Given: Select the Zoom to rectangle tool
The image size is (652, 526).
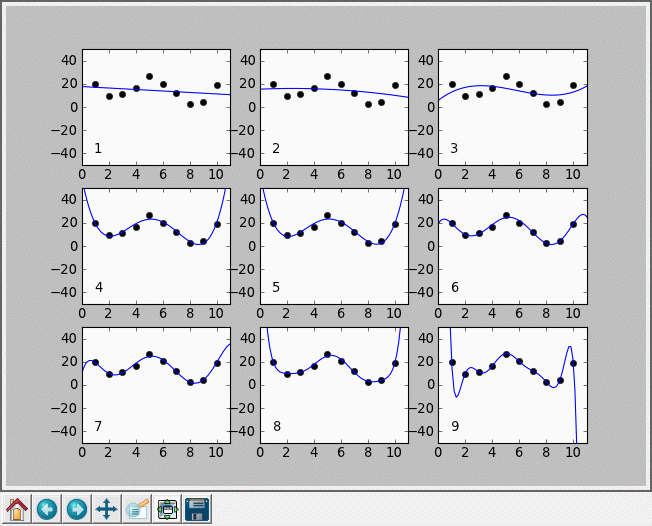Looking at the screenshot, I should click(x=137, y=509).
